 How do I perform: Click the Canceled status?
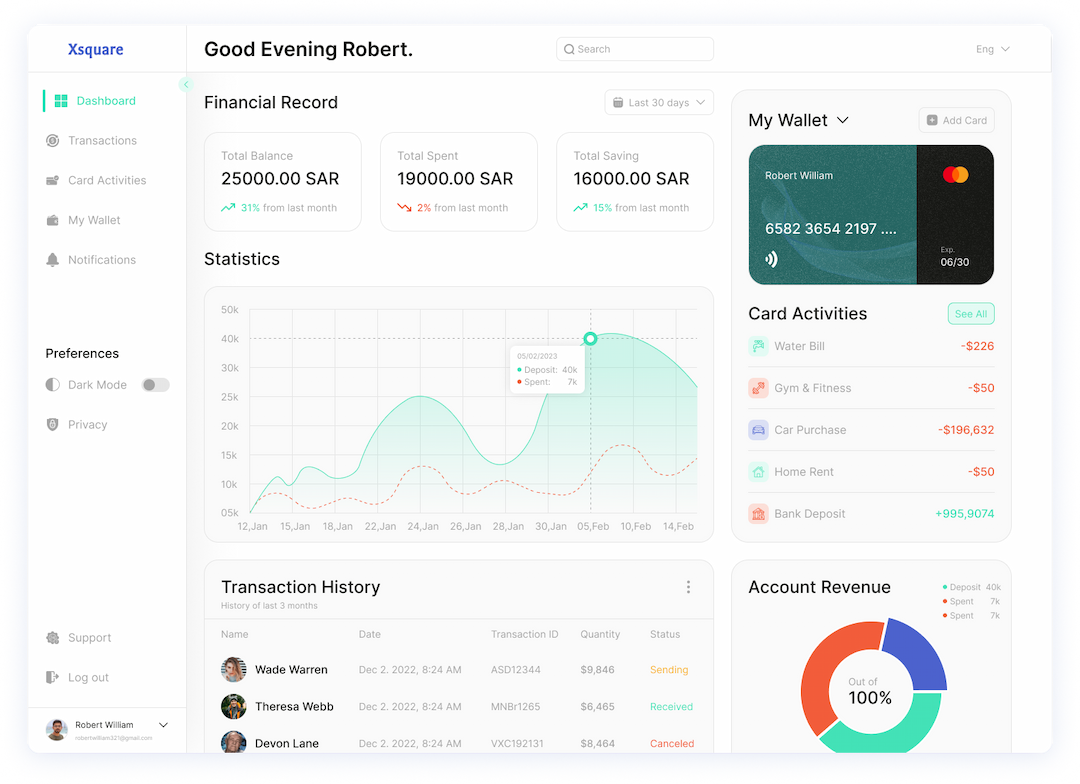click(672, 743)
